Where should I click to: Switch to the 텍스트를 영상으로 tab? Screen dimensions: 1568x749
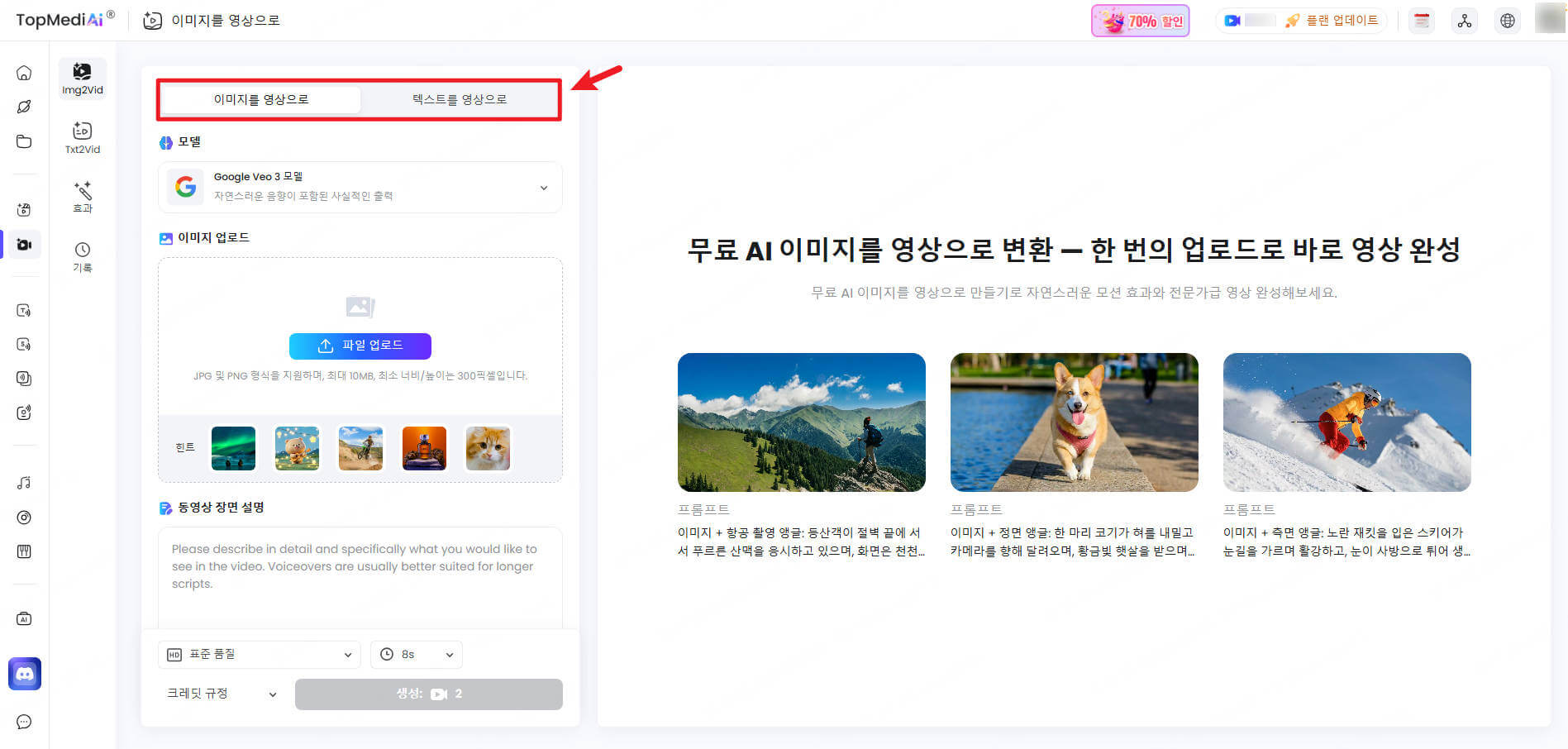[460, 99]
